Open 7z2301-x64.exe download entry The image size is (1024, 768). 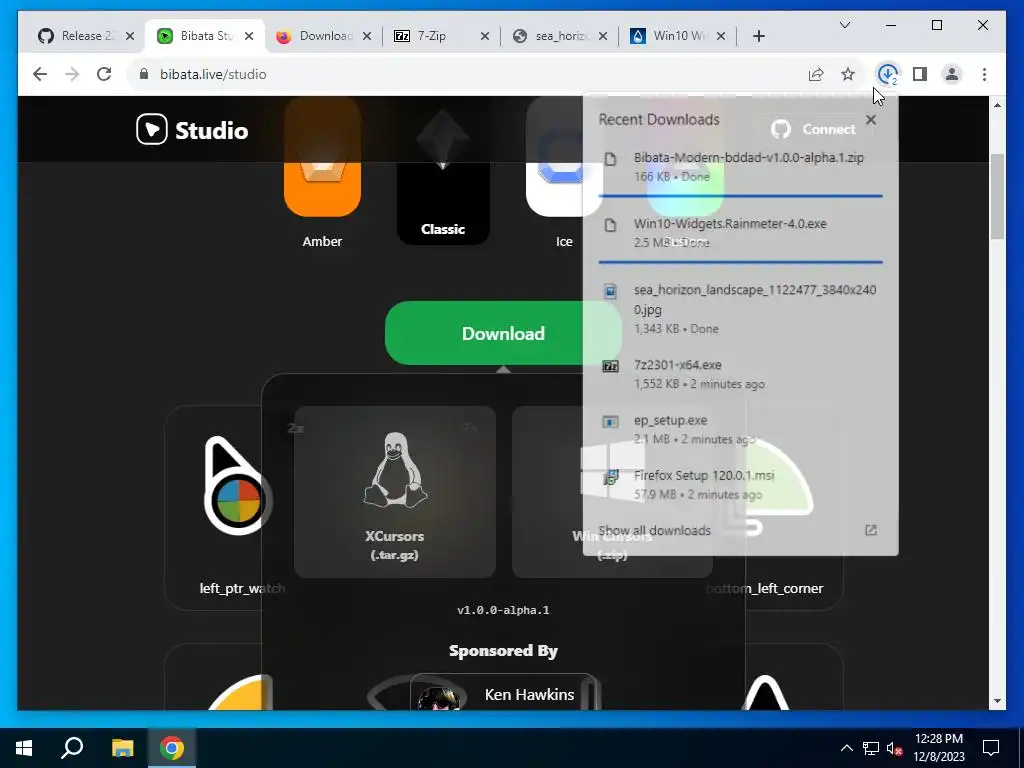pos(741,374)
